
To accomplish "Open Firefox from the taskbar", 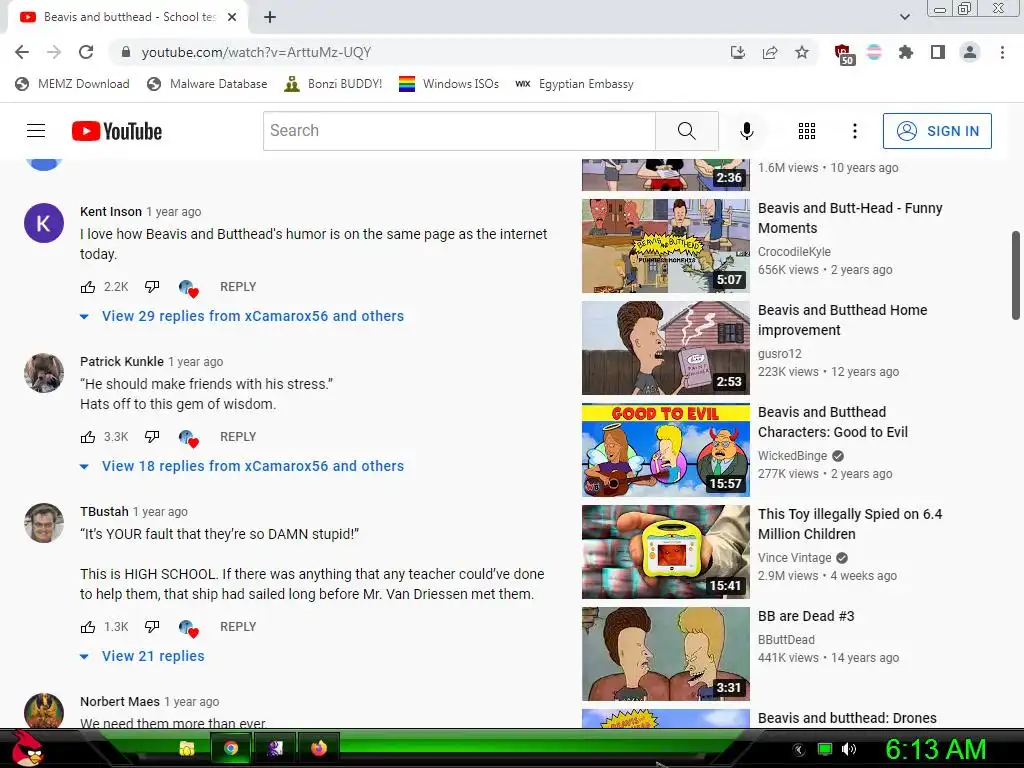I will click(319, 748).
